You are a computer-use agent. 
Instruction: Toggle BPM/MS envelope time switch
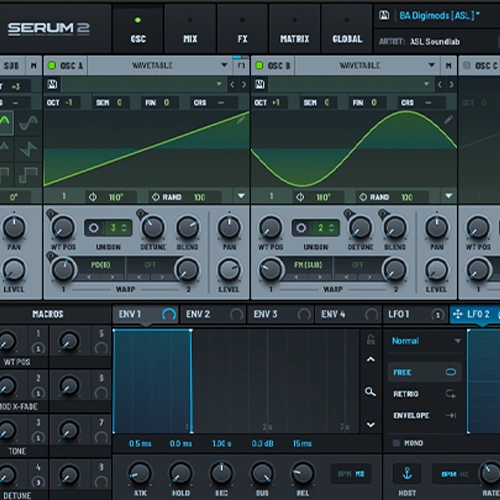pos(351,474)
